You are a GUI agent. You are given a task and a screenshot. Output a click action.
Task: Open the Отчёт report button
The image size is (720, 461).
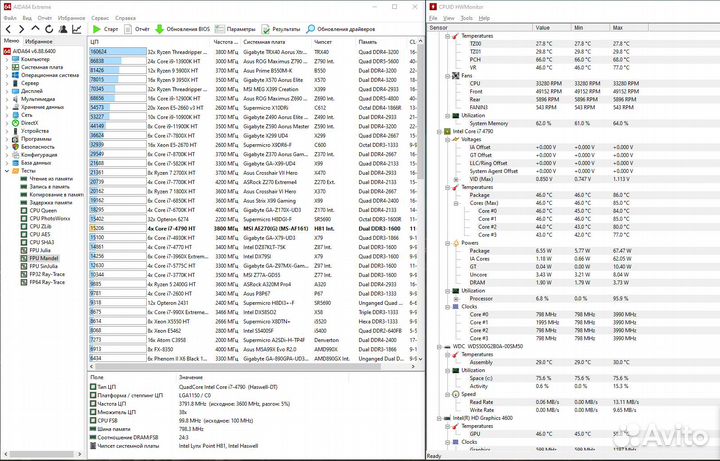click(136, 29)
